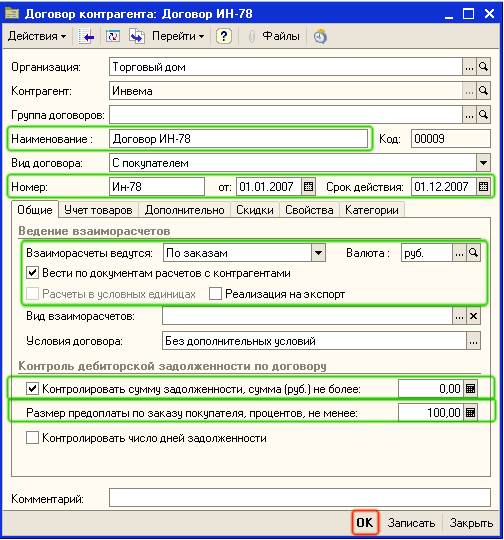504x540 pixels.
Task: Click ellipsis button of Условия договора
Action: tap(474, 341)
